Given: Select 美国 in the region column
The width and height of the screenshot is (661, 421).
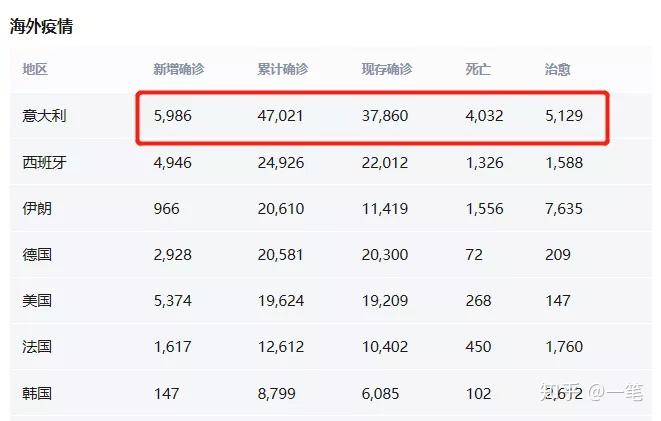Looking at the screenshot, I should coord(37,300).
